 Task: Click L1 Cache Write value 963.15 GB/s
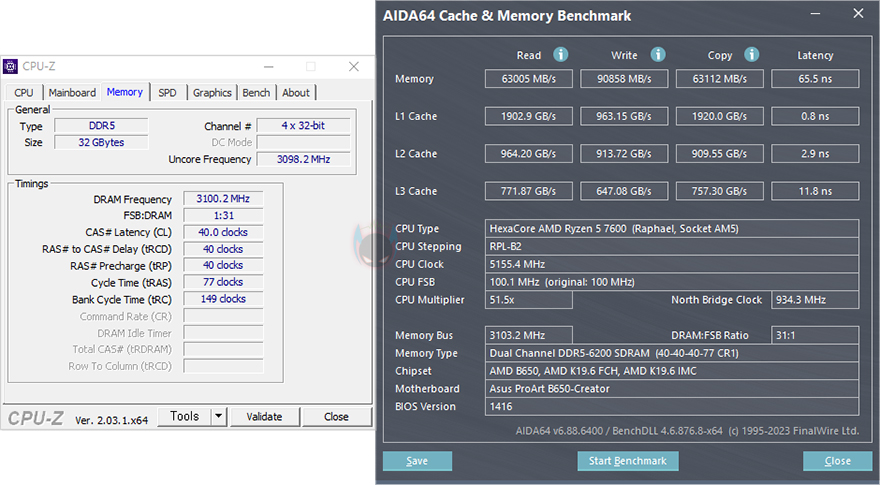pyautogui.click(x=624, y=116)
